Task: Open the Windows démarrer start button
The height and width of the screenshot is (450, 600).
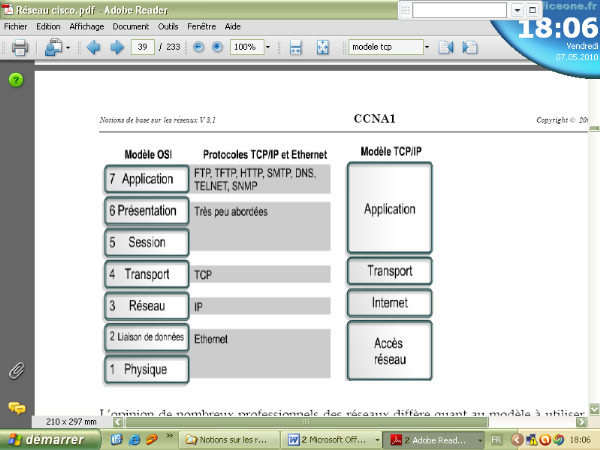Action: (x=50, y=440)
